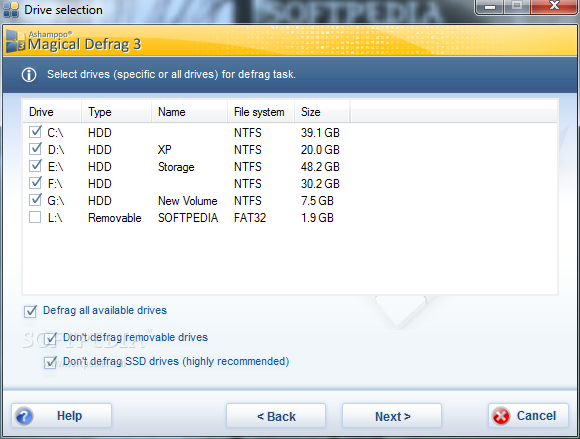Sort by the Size column header

(x=322, y=112)
